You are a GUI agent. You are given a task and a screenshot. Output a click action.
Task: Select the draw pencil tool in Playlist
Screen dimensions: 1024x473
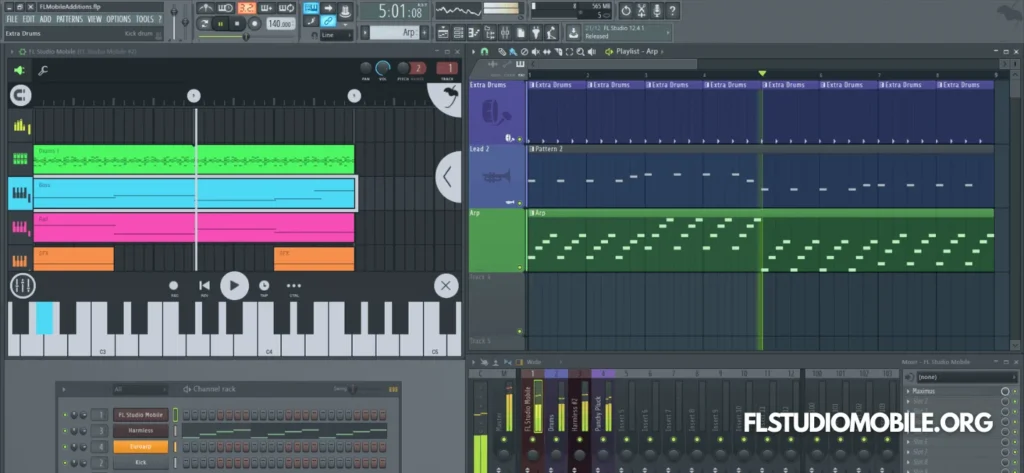tap(502, 52)
